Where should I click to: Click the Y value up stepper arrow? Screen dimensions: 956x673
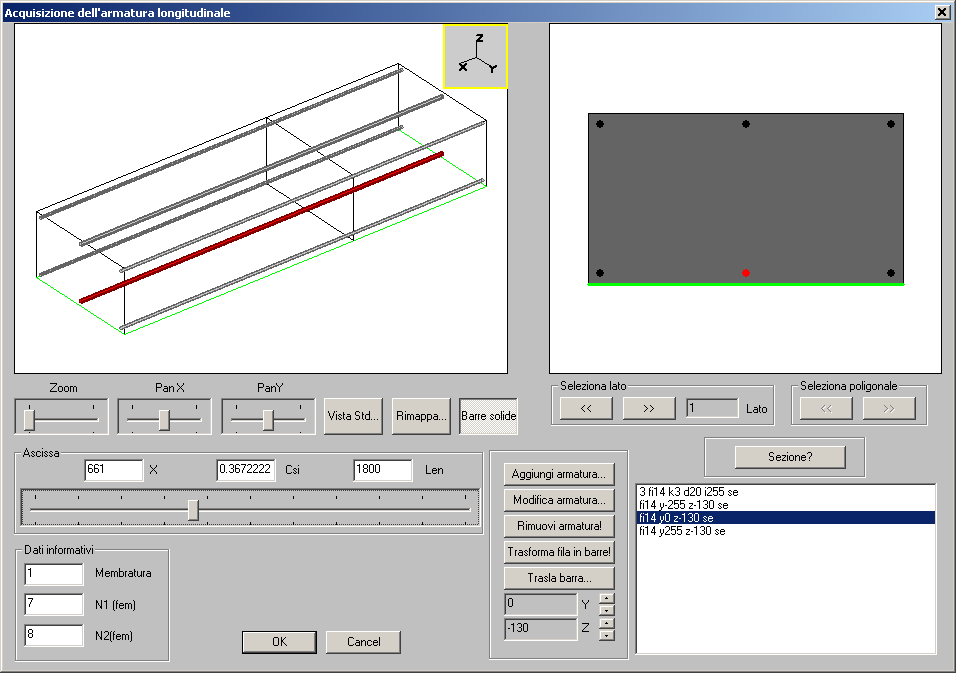tap(607, 599)
